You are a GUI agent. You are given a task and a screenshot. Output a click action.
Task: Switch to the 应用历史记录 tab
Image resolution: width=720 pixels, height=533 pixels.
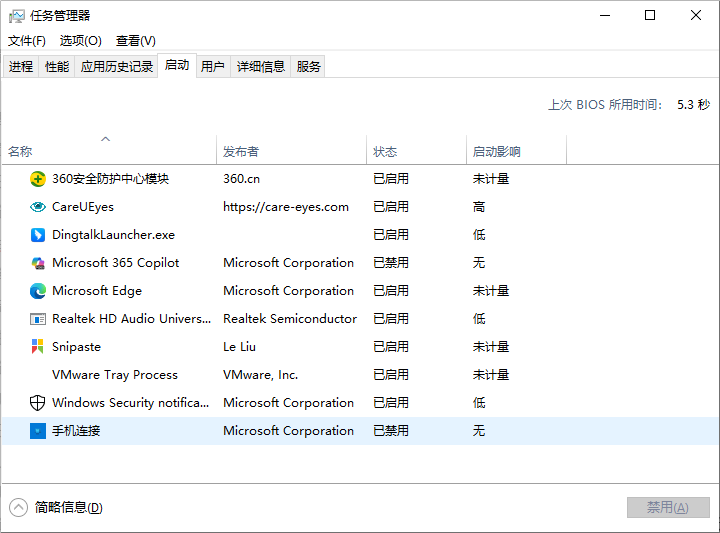117,67
